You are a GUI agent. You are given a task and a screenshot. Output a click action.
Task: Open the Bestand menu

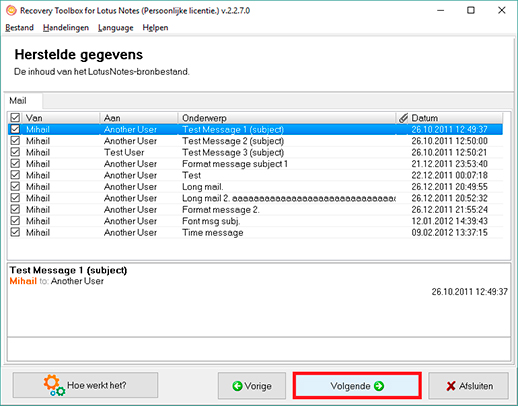(x=19, y=28)
